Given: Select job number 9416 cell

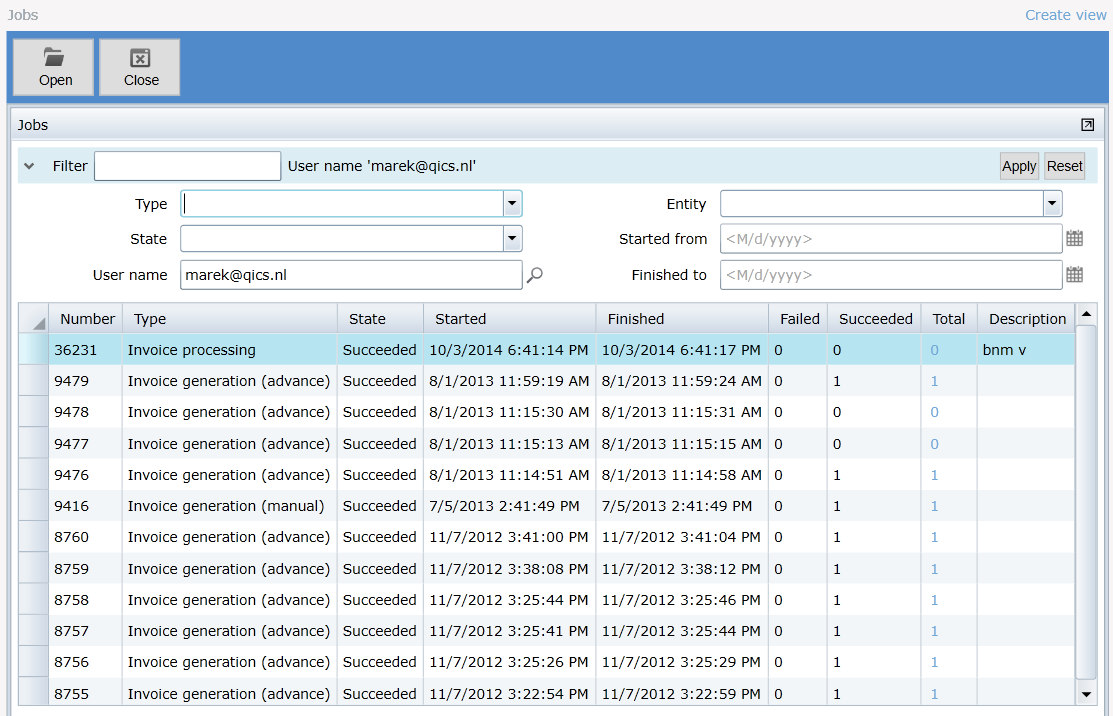Looking at the screenshot, I should [x=86, y=506].
